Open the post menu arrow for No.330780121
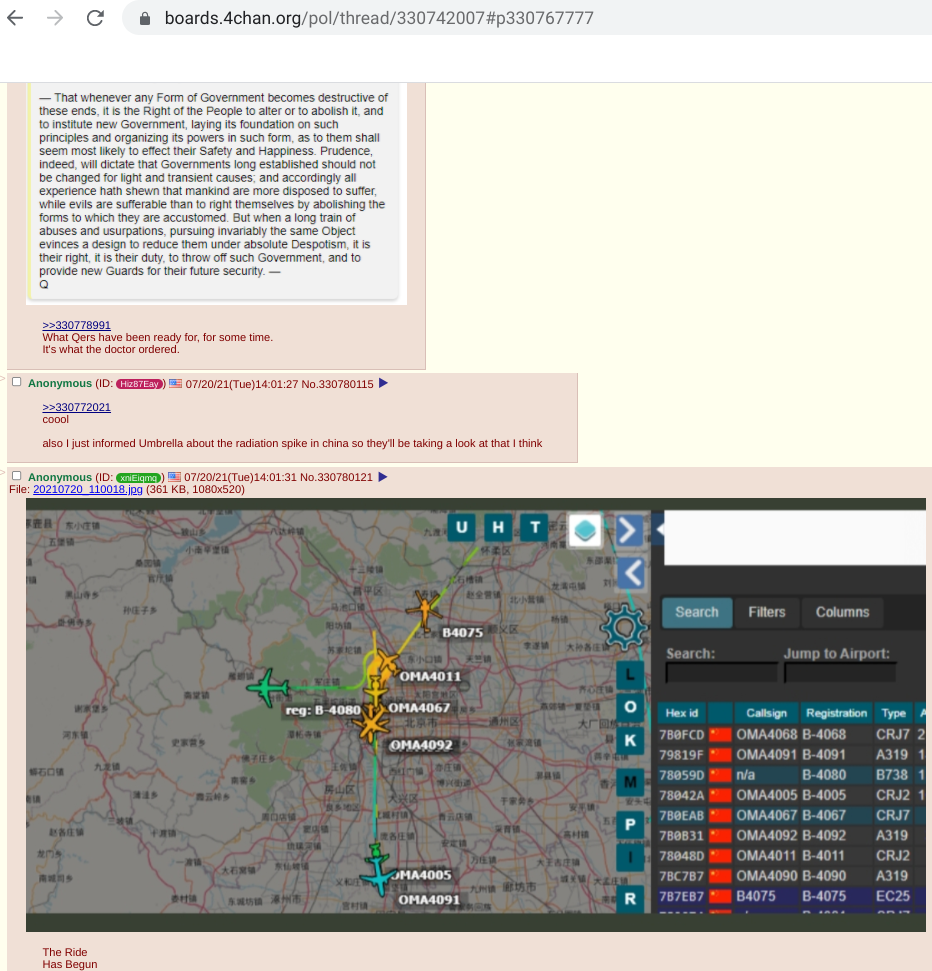Image resolution: width=932 pixels, height=971 pixels. coord(383,477)
